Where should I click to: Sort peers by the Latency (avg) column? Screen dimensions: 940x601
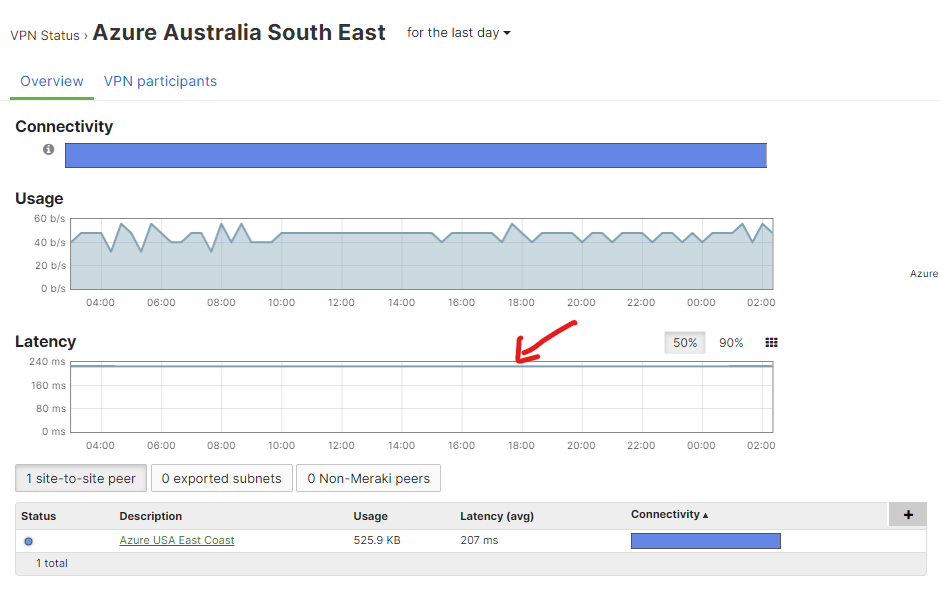[496, 516]
